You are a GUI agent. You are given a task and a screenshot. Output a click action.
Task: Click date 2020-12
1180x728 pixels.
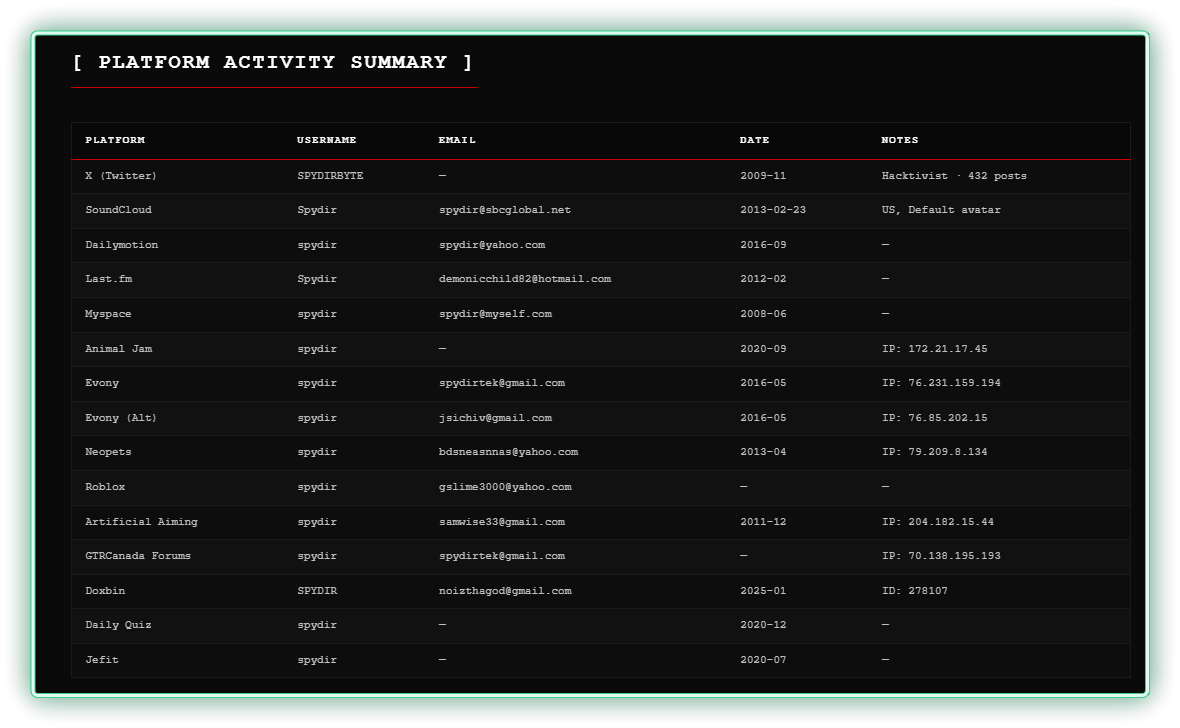pos(763,625)
